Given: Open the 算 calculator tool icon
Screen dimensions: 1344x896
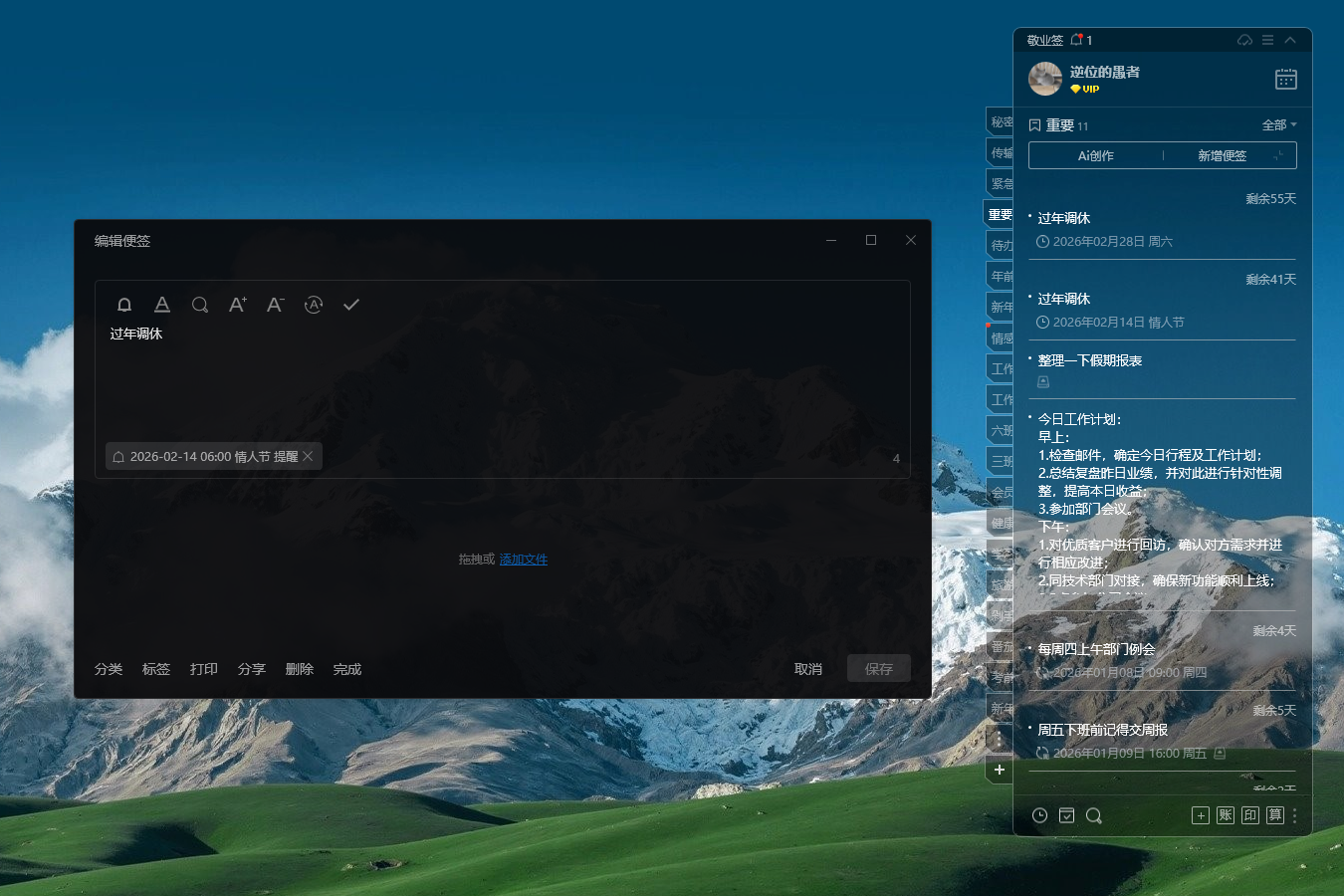Looking at the screenshot, I should point(1275,815).
